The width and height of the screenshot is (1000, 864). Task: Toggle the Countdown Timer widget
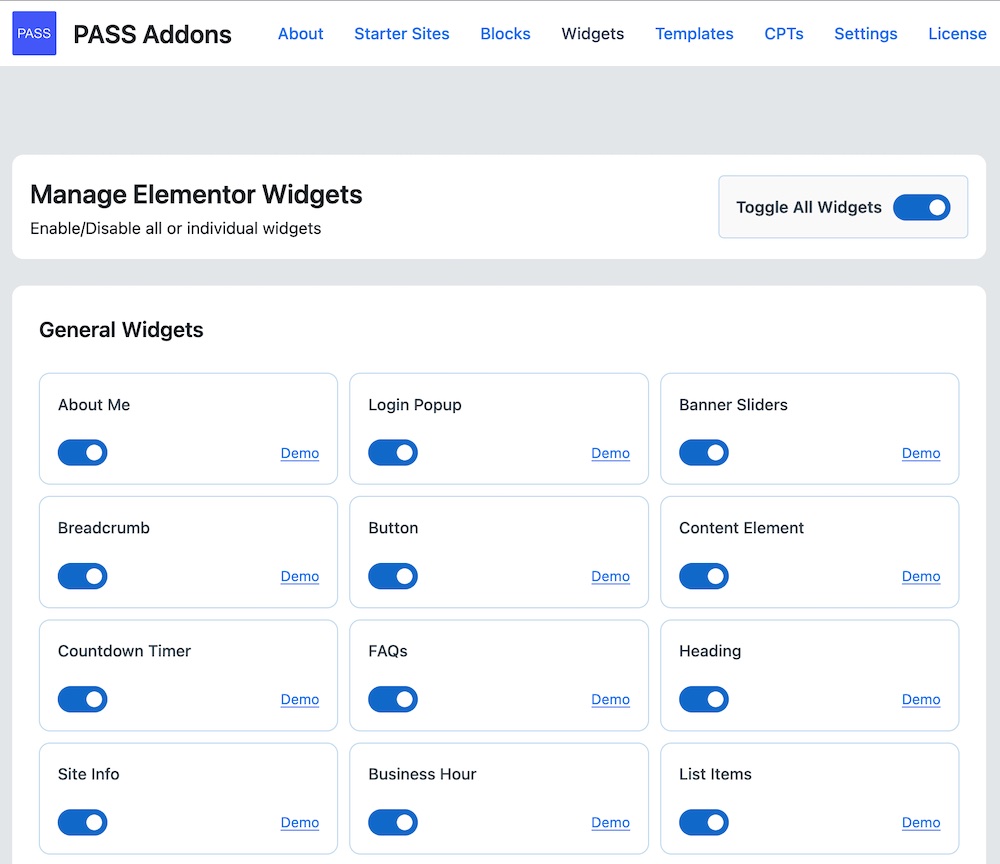(x=82, y=699)
